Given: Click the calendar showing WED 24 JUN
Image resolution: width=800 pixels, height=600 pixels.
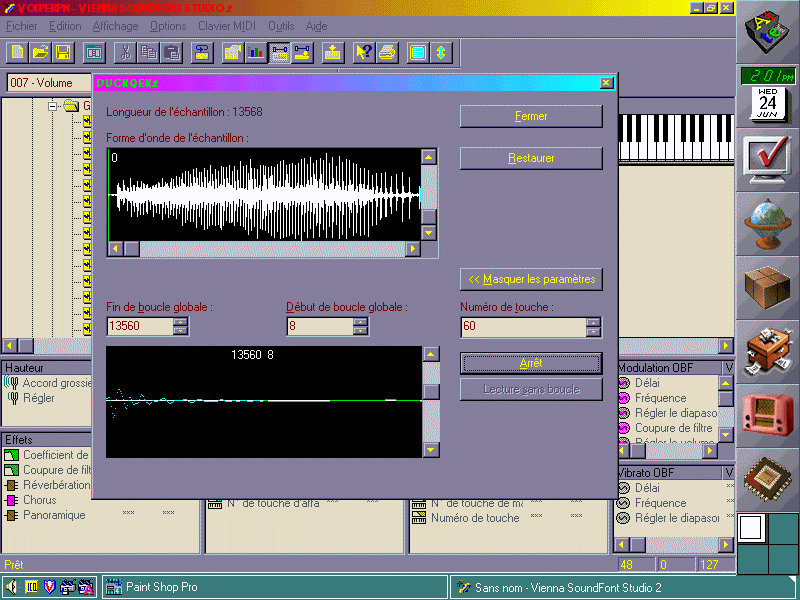Looking at the screenshot, I should tap(767, 104).
